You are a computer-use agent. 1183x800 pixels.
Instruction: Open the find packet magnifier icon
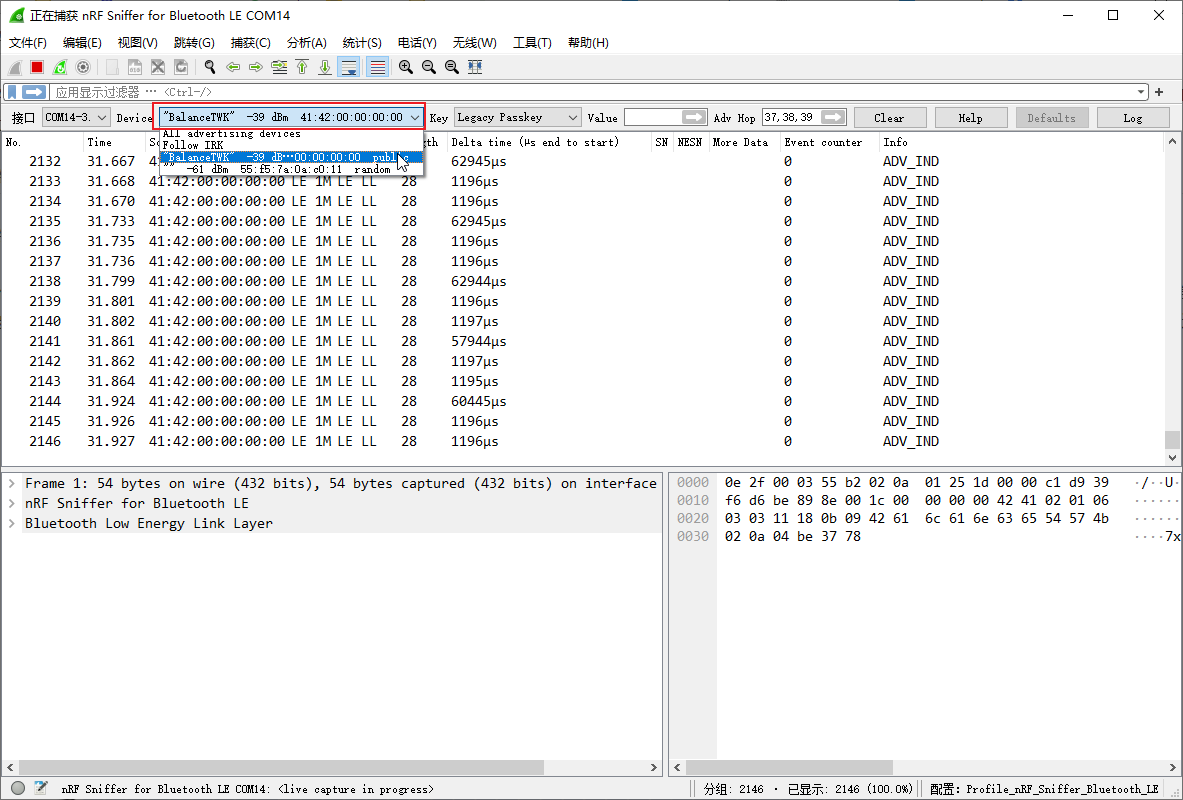209,66
